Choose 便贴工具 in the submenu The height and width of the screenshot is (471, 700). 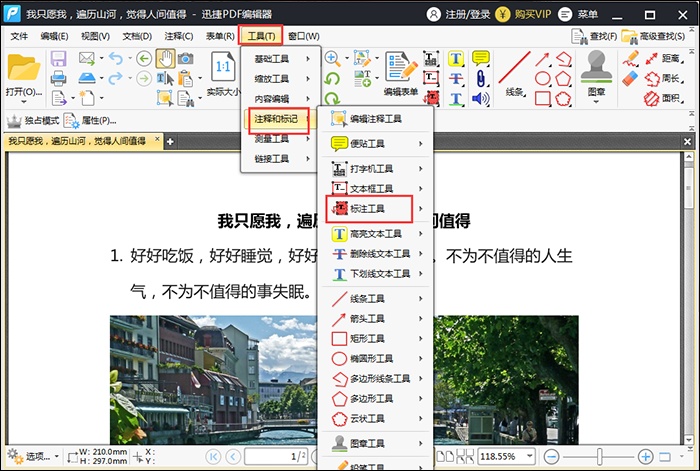(x=376, y=144)
